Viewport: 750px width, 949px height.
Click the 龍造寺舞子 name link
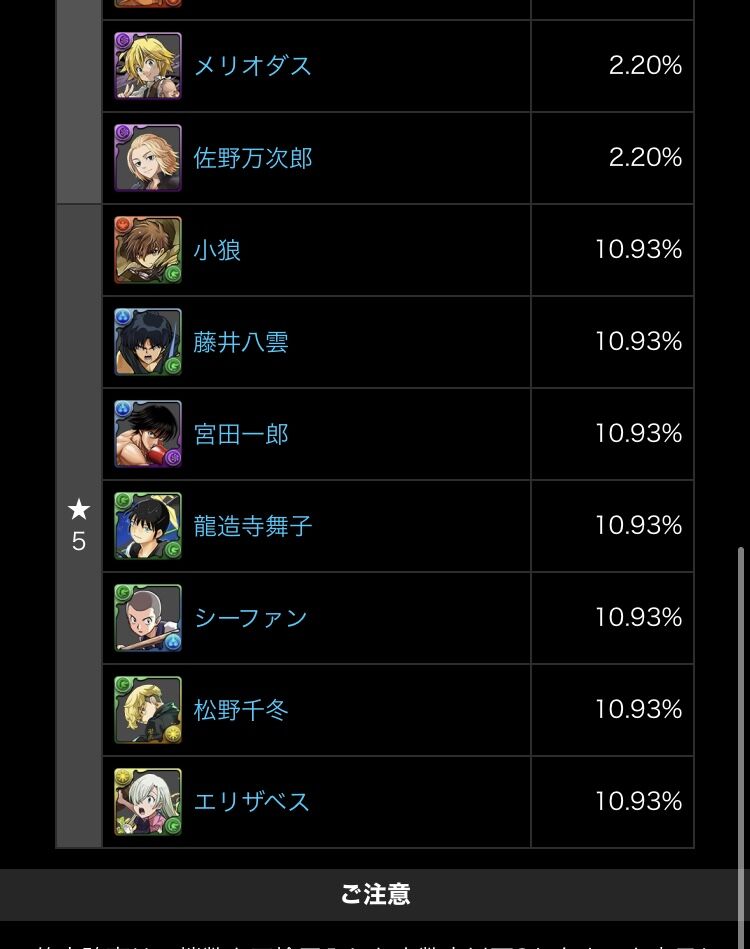pyautogui.click(x=252, y=526)
